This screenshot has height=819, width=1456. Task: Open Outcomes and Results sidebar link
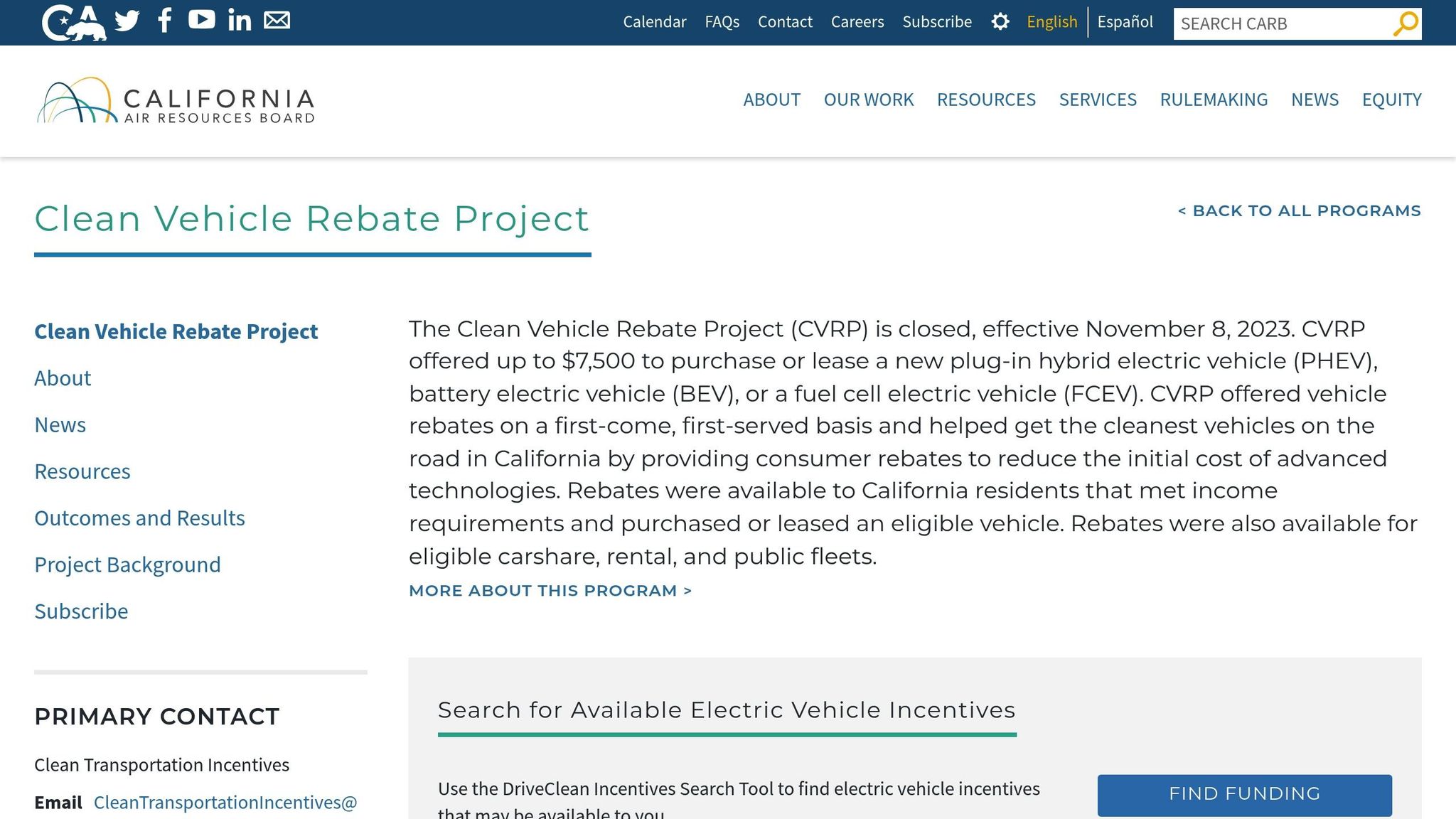(x=139, y=518)
